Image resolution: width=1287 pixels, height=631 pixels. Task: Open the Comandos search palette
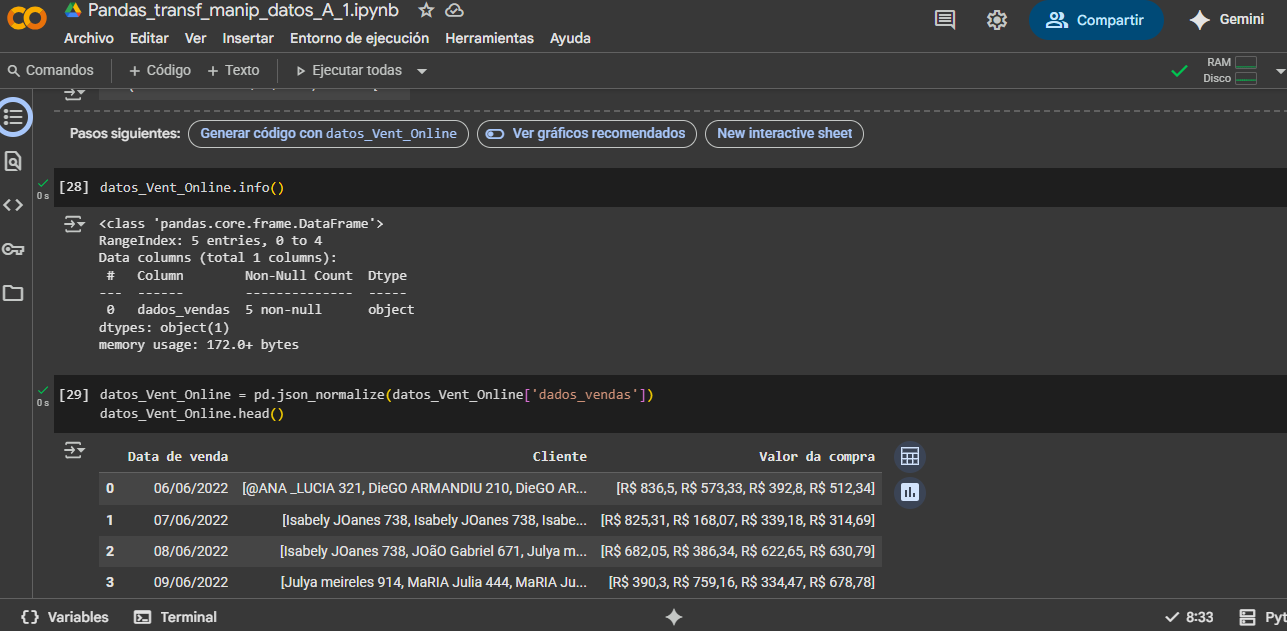click(50, 70)
